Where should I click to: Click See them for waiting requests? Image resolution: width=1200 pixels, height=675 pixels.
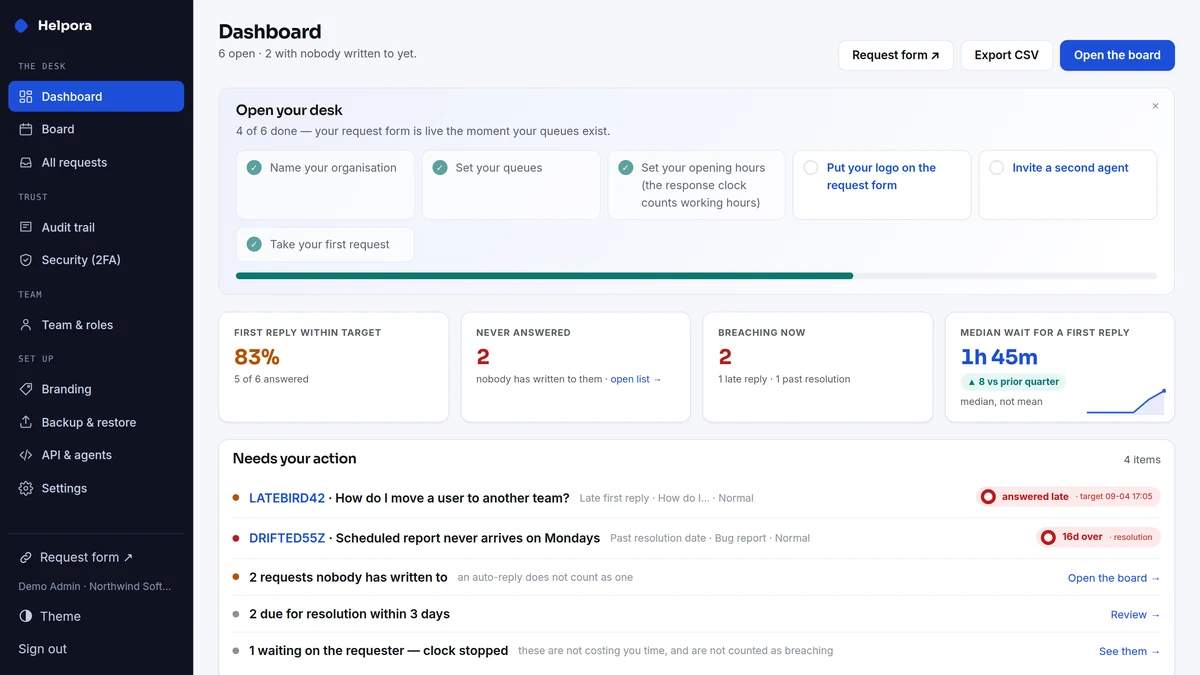point(1130,651)
